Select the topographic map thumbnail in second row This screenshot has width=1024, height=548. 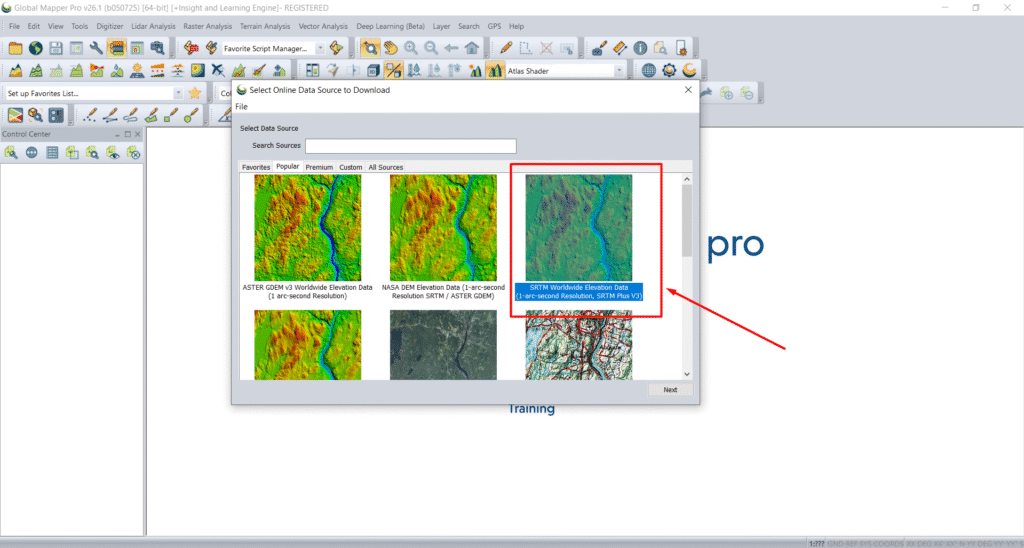[579, 345]
